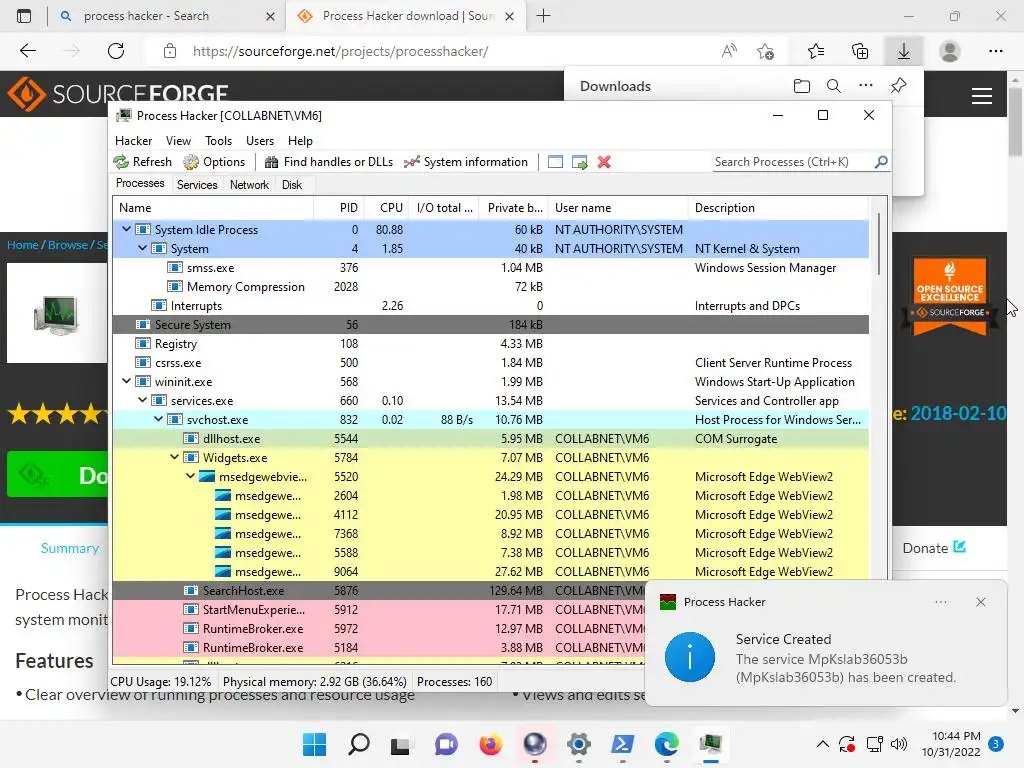Open the Users menu
This screenshot has height=768, width=1024.
pos(260,140)
